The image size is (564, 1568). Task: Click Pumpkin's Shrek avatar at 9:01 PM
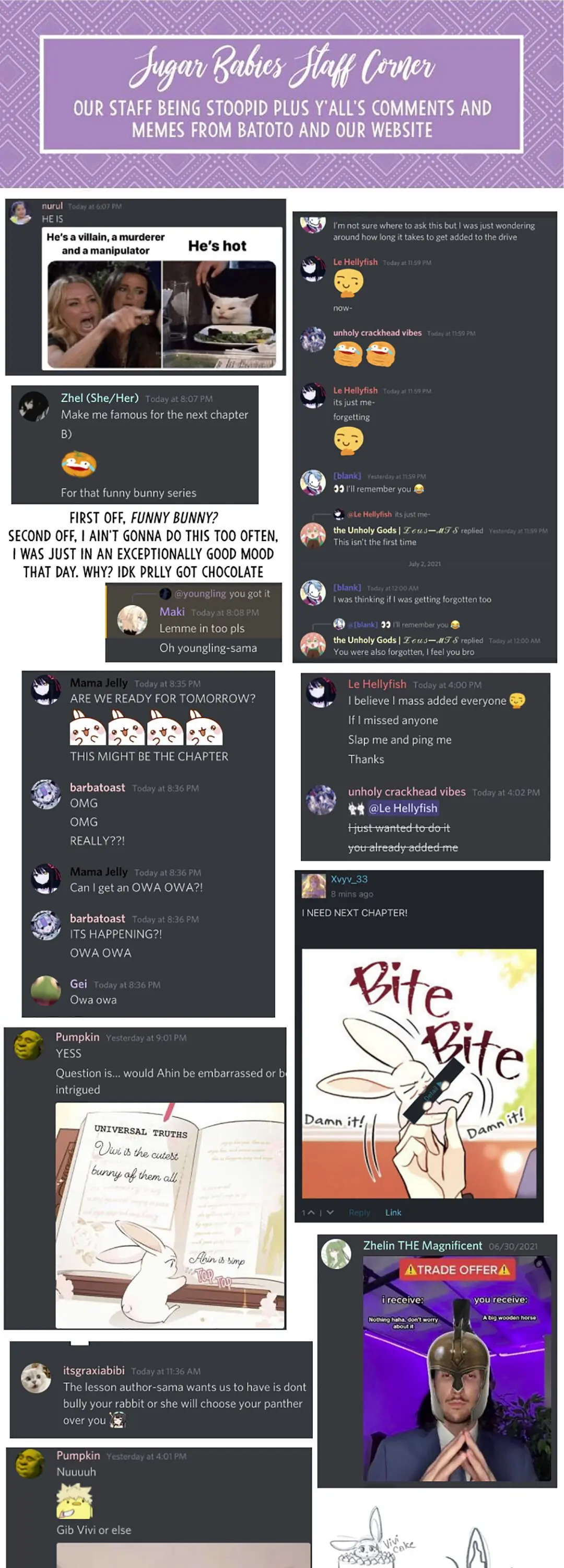[28, 1045]
